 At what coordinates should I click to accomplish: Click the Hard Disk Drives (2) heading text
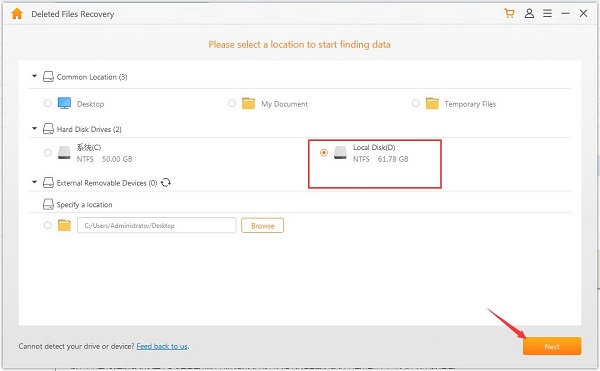[89, 129]
